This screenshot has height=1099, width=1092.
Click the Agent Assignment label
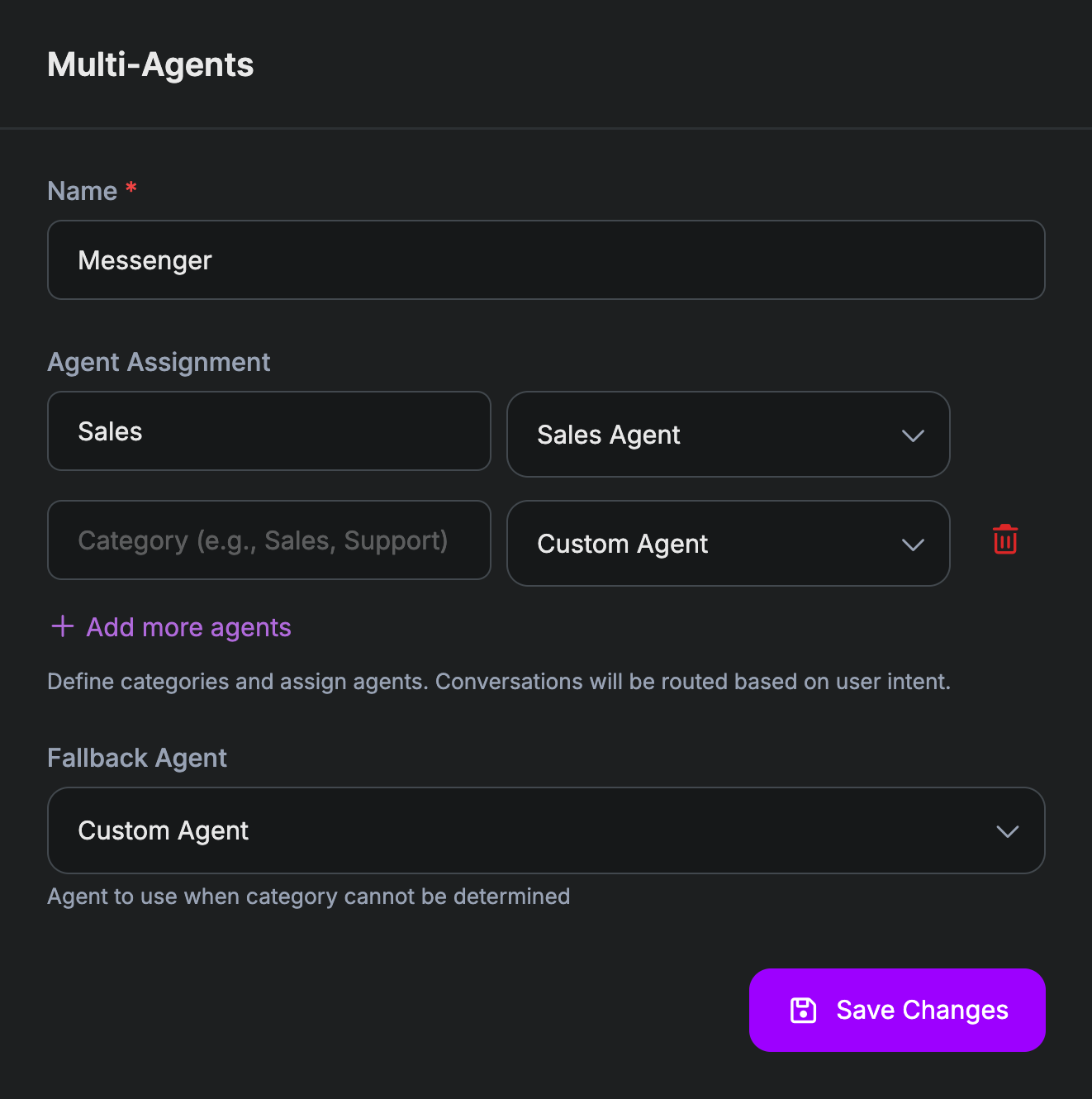[159, 362]
